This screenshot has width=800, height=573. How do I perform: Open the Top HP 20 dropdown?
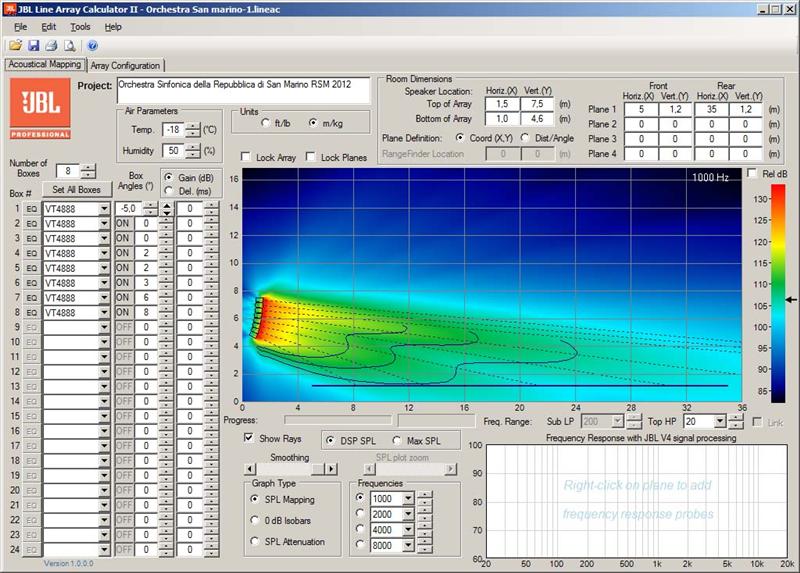click(720, 421)
